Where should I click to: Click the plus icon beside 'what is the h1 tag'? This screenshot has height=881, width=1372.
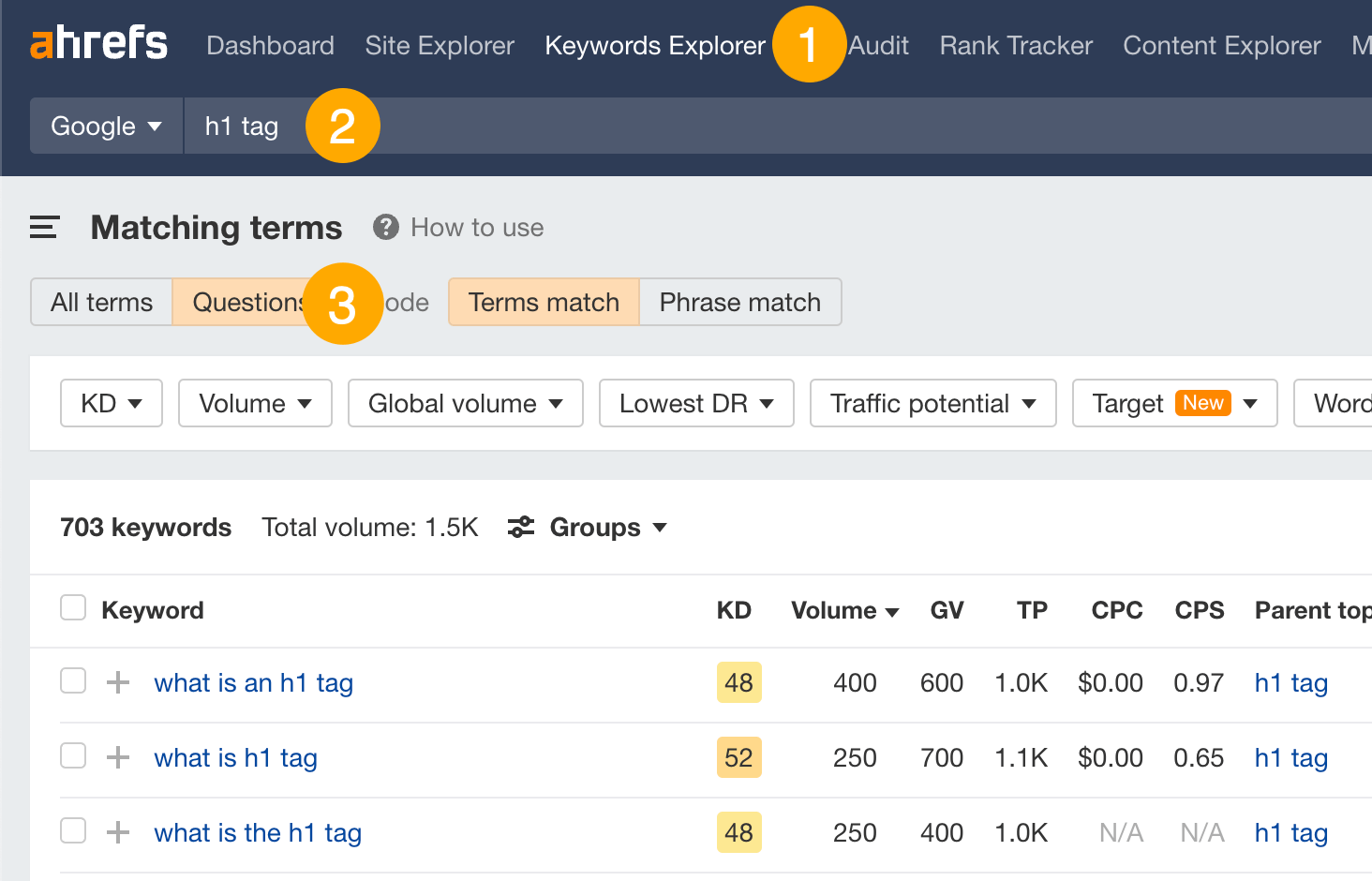pos(117,831)
